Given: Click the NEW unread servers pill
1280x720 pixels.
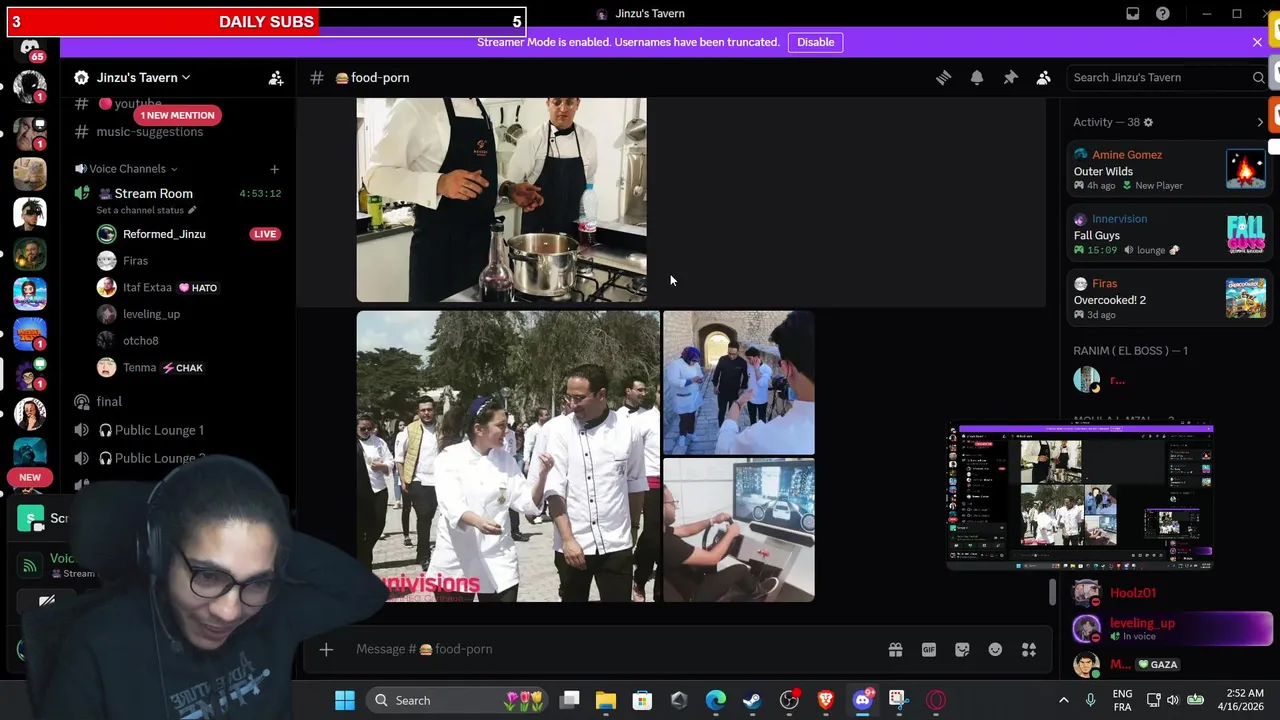Looking at the screenshot, I should [30, 478].
